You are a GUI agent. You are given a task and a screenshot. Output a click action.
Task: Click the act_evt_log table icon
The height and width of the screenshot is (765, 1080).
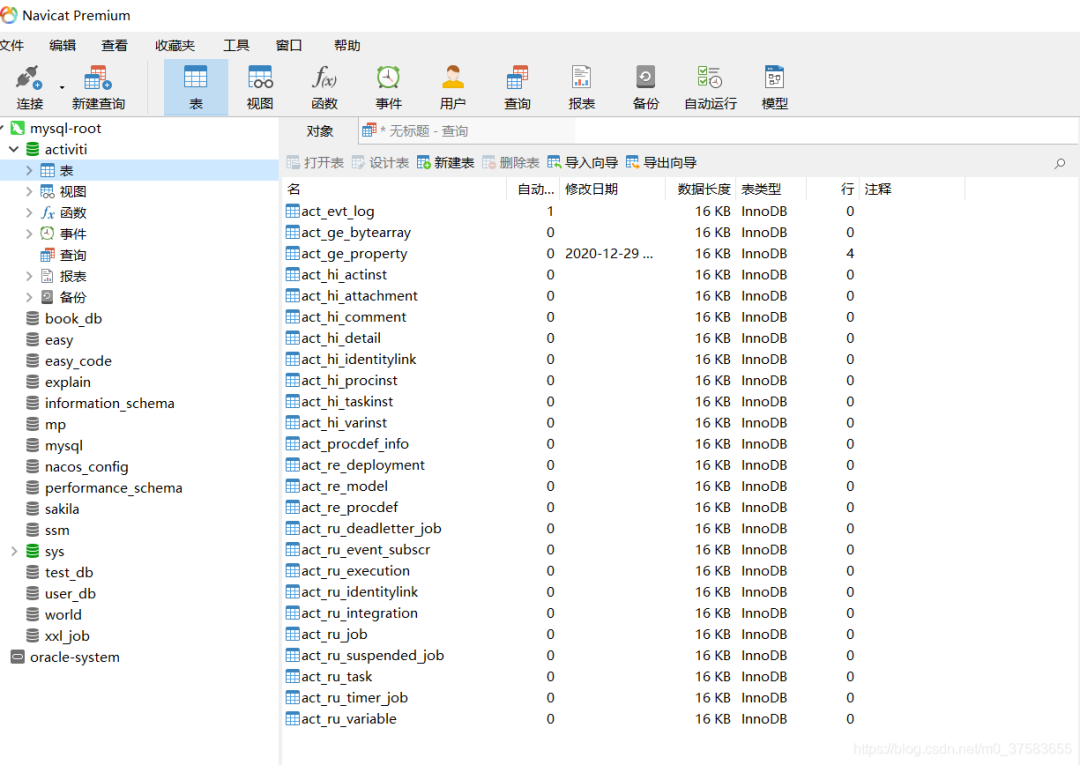(x=293, y=211)
